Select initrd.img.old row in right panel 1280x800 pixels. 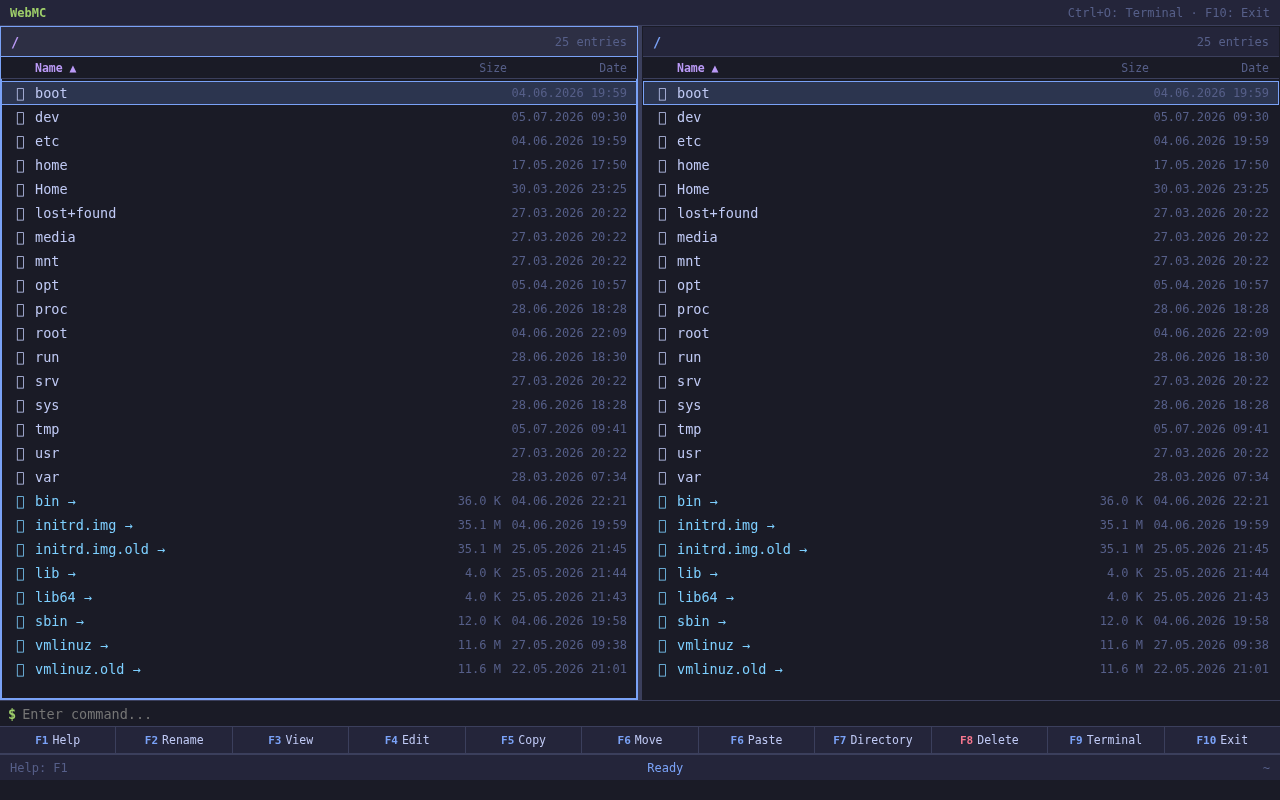coord(961,549)
